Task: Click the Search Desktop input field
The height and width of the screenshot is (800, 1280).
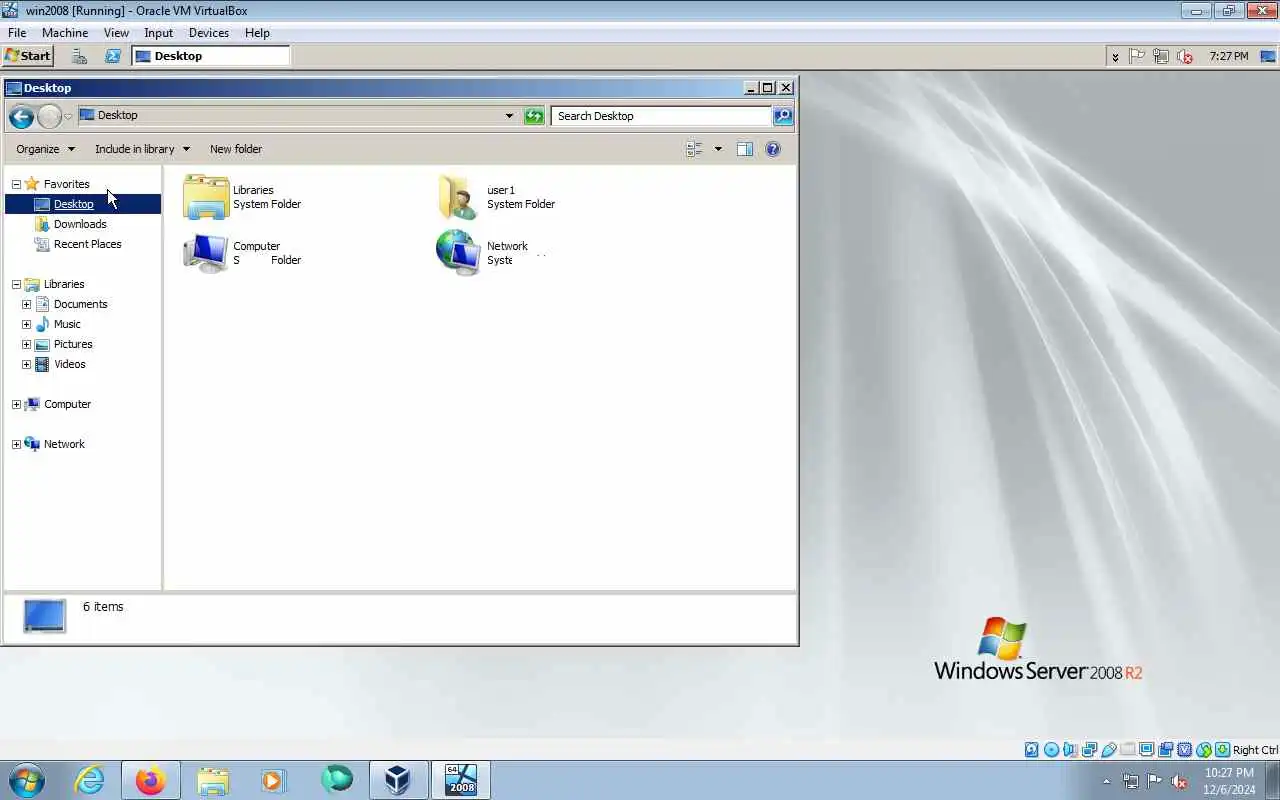Action: tap(660, 116)
